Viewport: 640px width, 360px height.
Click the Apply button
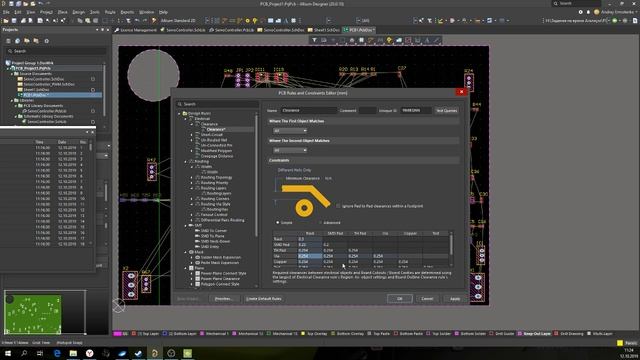[455, 299]
